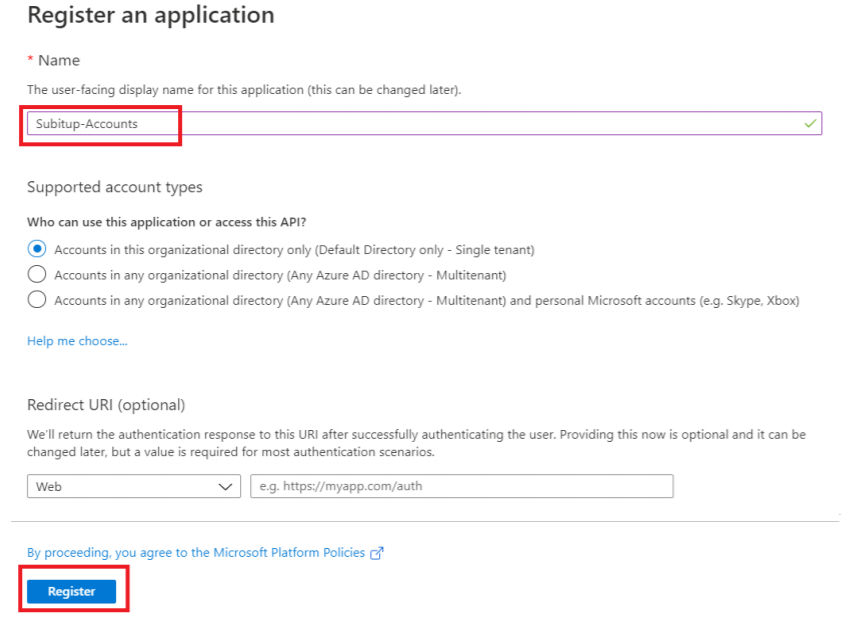Click the green validation checkmark in Name field
This screenshot has width=865, height=619.
pyautogui.click(x=811, y=123)
